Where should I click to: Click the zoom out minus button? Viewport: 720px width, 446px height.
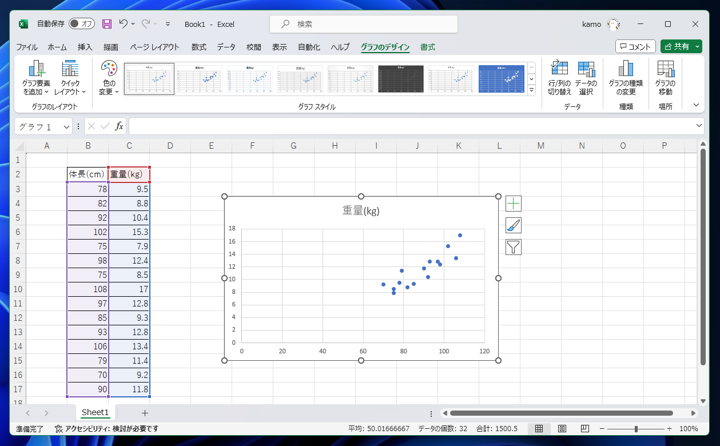(x=602, y=429)
